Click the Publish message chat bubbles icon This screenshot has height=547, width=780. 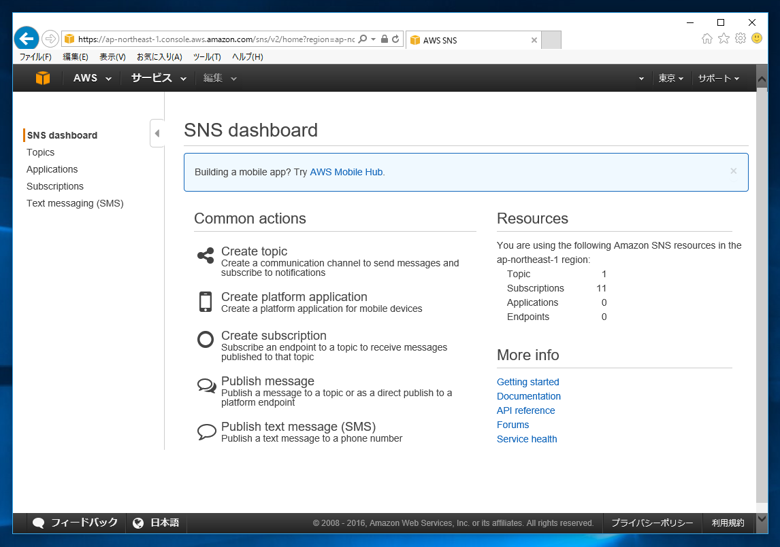pos(206,385)
